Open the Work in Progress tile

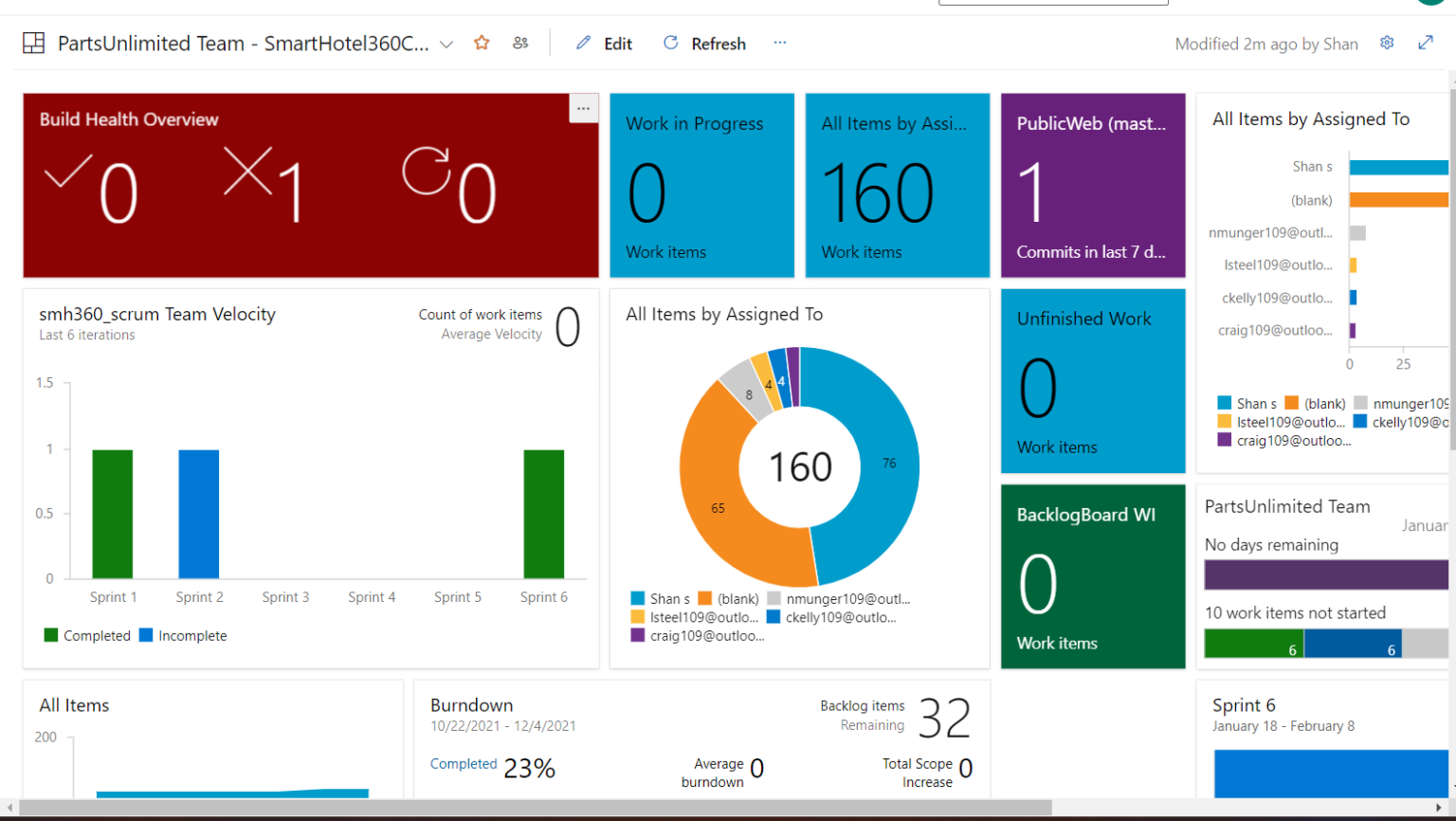(x=701, y=185)
